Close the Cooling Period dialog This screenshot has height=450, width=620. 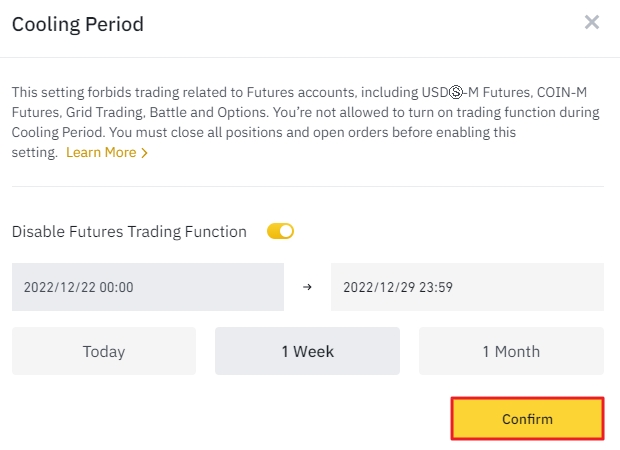[x=592, y=22]
